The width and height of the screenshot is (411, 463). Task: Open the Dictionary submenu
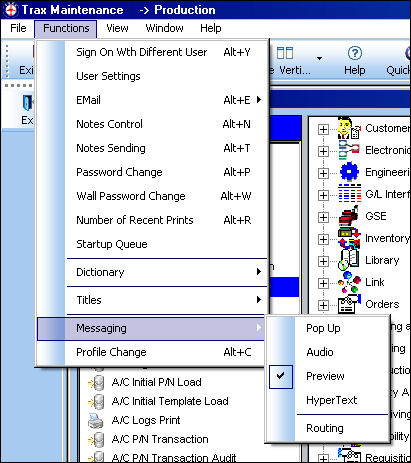tap(152, 272)
